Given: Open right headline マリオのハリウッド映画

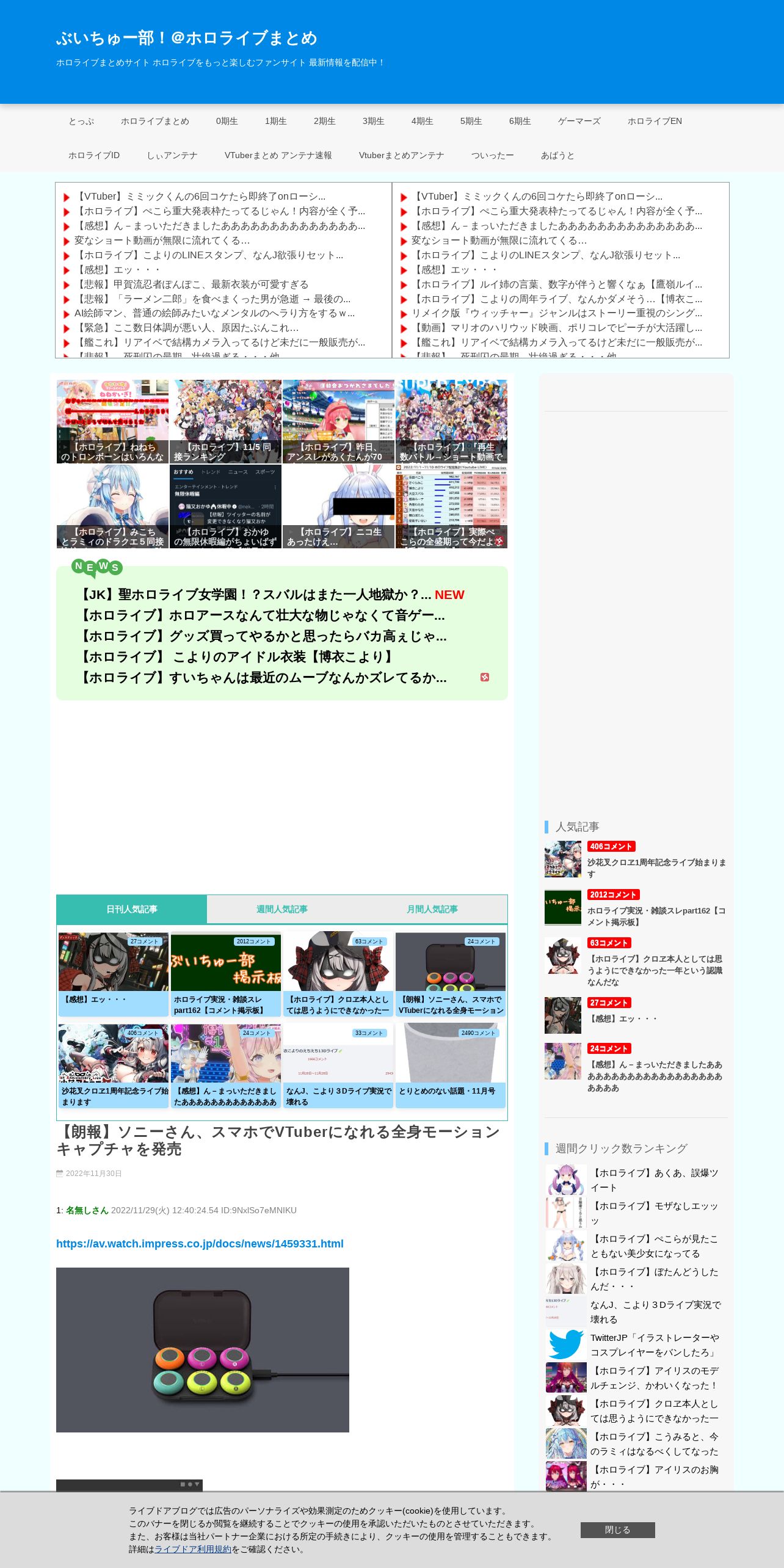Looking at the screenshot, I should (557, 328).
